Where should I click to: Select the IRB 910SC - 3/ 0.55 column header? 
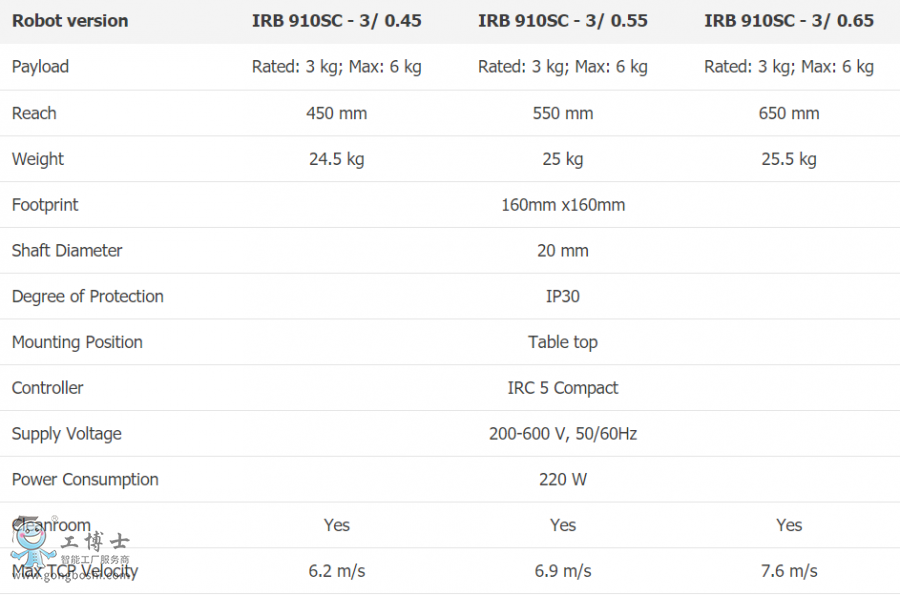coord(562,21)
